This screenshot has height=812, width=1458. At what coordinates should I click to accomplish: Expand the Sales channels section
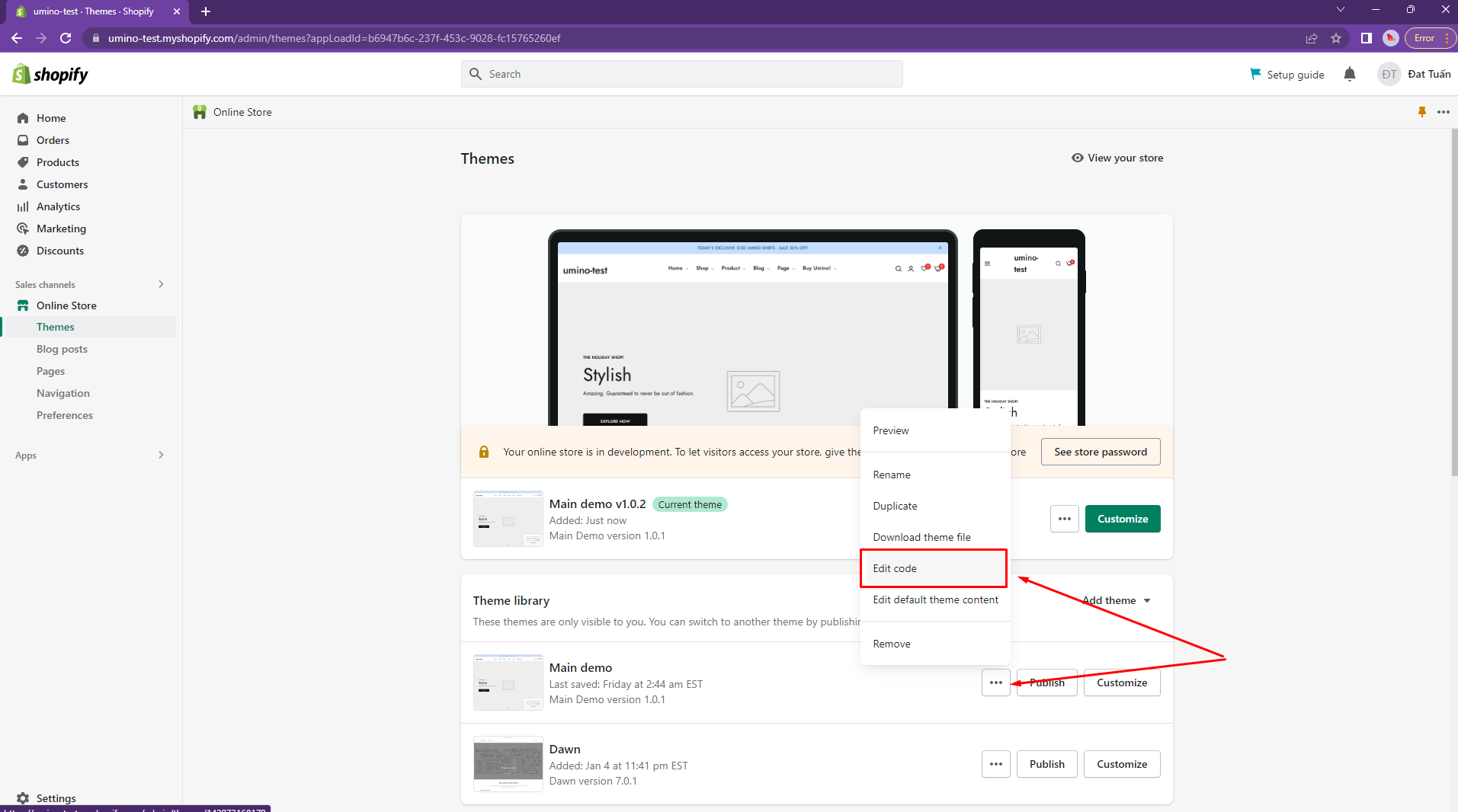coord(161,284)
